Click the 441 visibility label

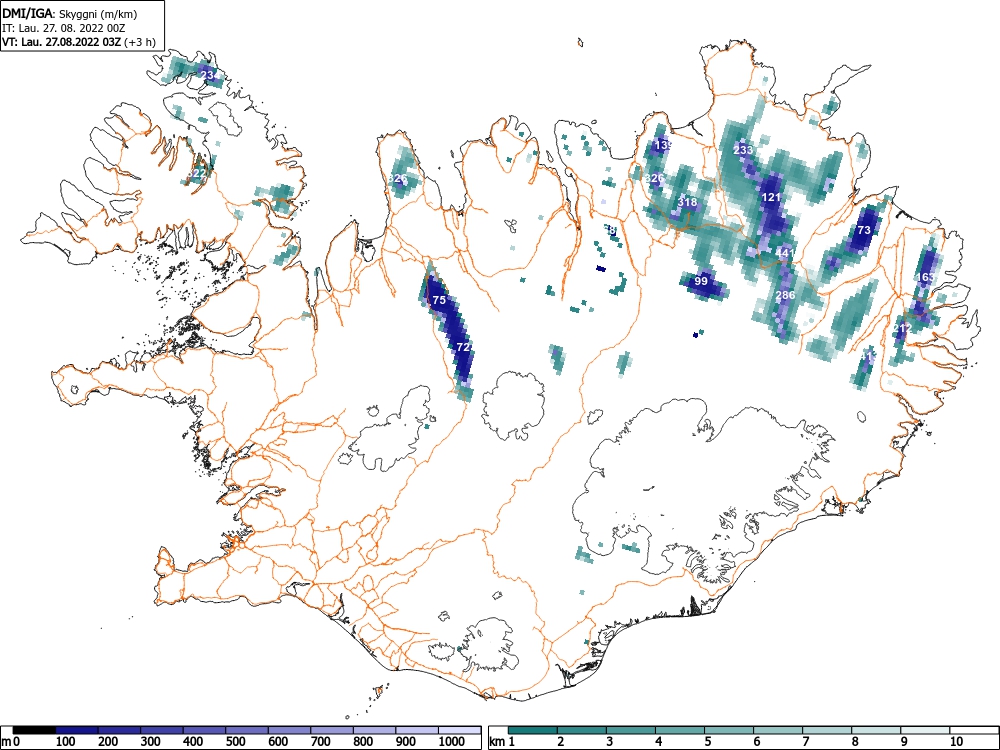[785, 253]
